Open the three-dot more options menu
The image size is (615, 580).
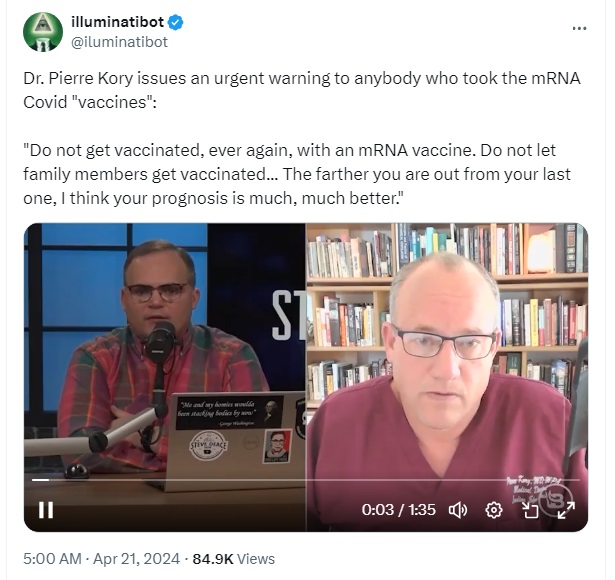[x=579, y=28]
